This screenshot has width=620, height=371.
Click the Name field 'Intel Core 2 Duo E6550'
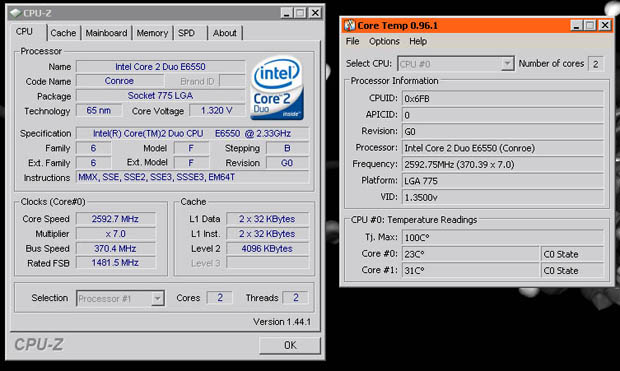click(161, 66)
